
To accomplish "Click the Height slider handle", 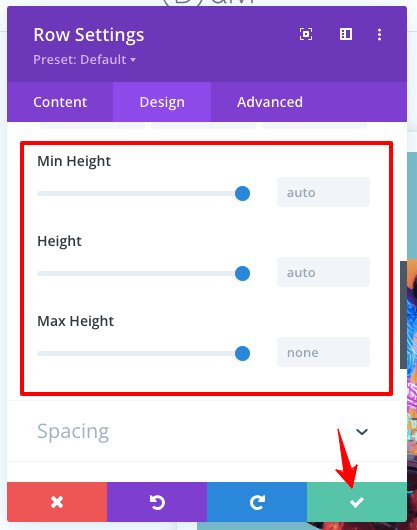I will click(242, 273).
